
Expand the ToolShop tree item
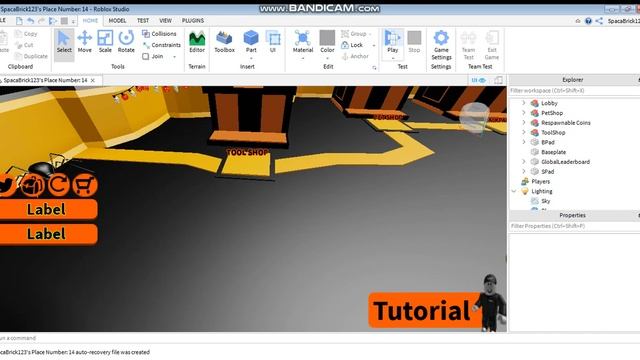point(524,132)
